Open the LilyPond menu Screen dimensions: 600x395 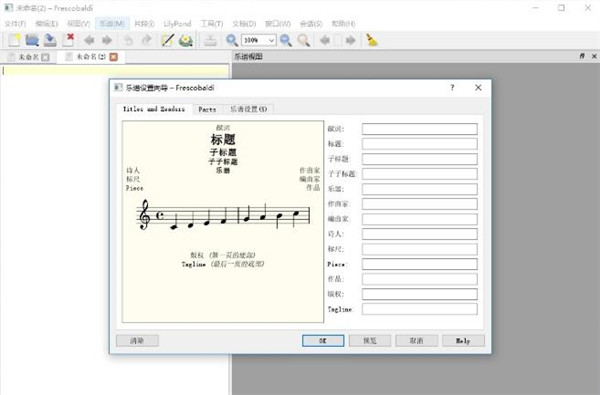tap(177, 24)
